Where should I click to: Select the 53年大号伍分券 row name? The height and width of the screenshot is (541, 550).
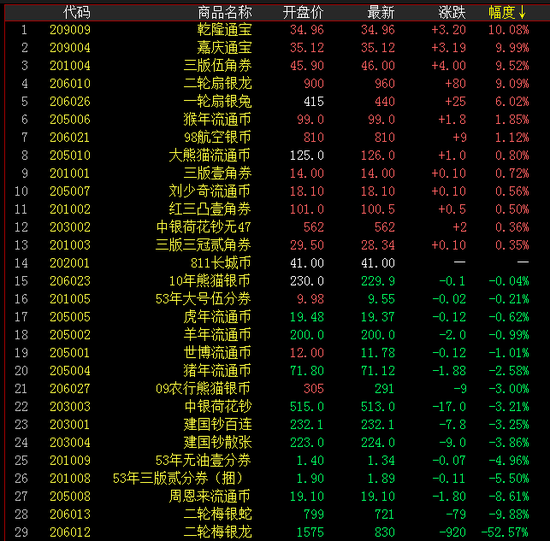coord(203,299)
